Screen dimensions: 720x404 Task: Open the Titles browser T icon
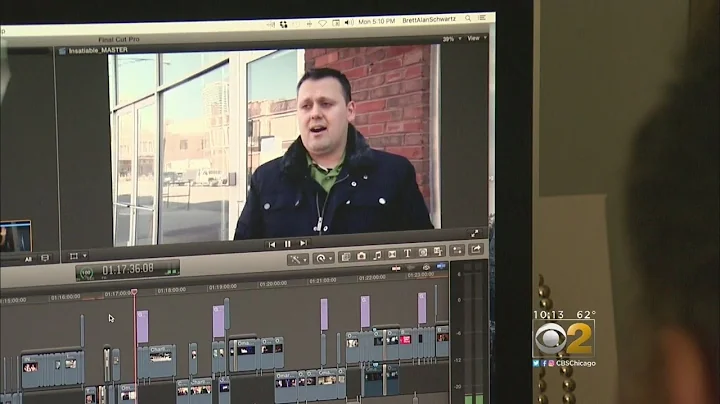tap(407, 253)
